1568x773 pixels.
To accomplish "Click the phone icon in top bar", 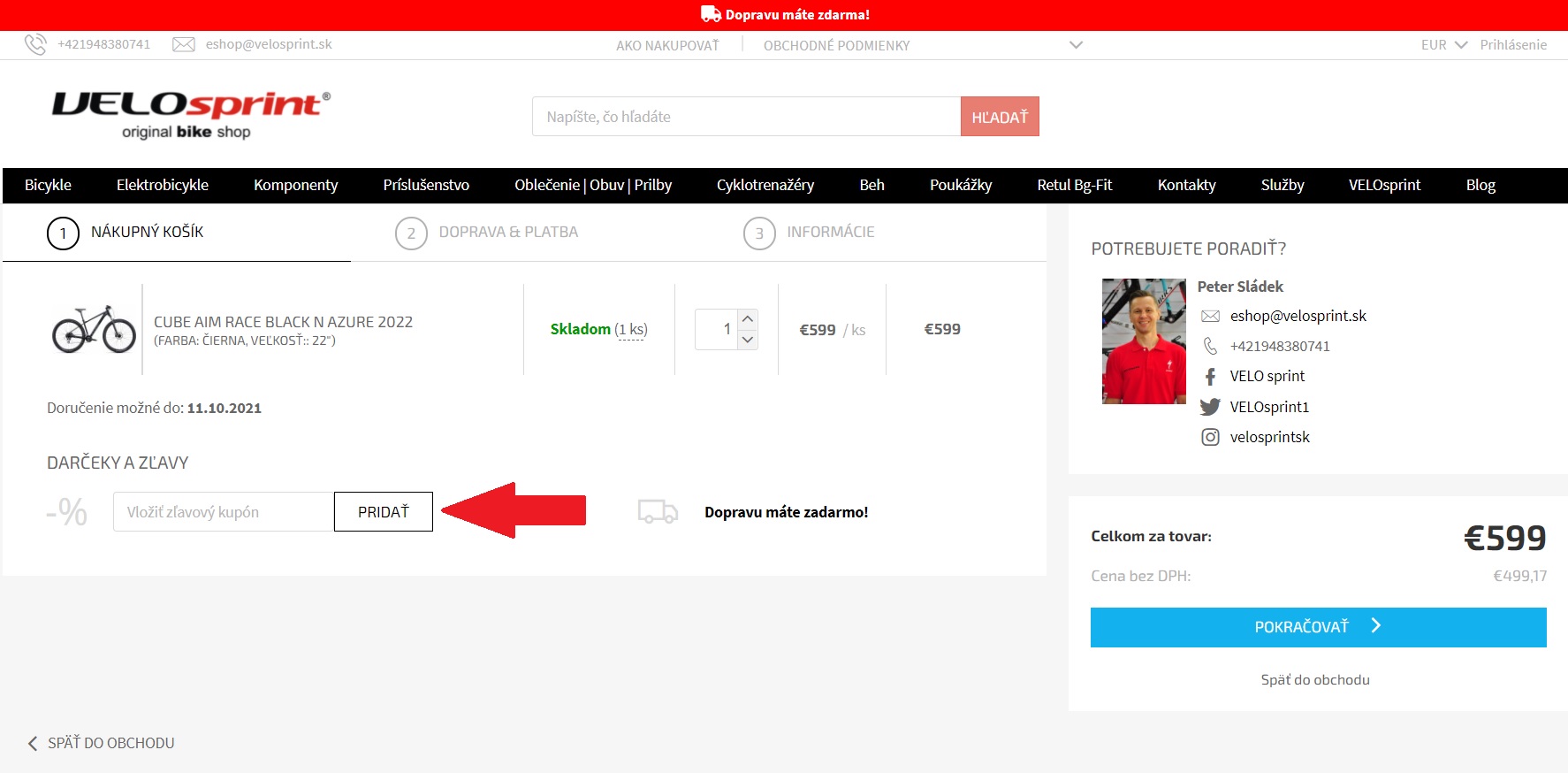I will [35, 44].
